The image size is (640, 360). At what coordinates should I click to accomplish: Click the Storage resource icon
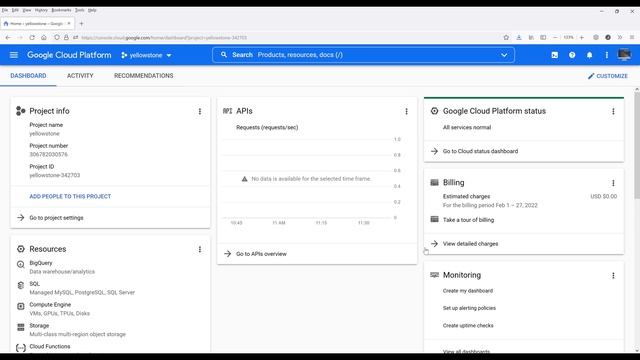coord(20,327)
